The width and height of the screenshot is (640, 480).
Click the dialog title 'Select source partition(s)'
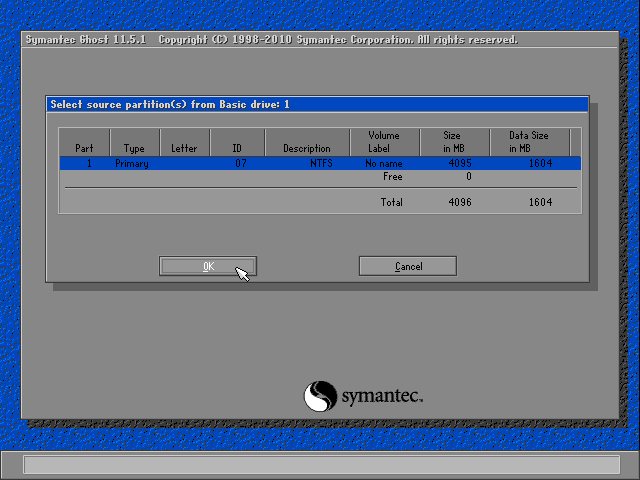[x=119, y=104]
